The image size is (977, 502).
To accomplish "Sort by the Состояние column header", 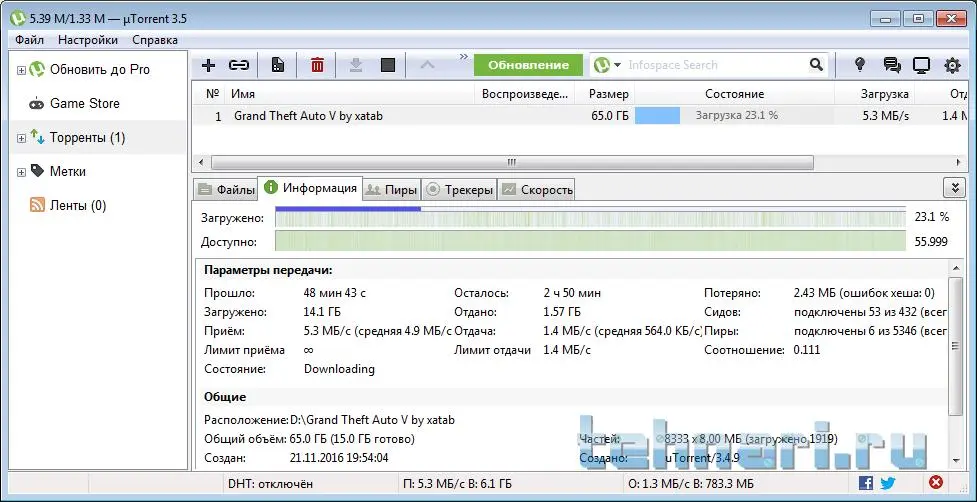I will (x=735, y=94).
